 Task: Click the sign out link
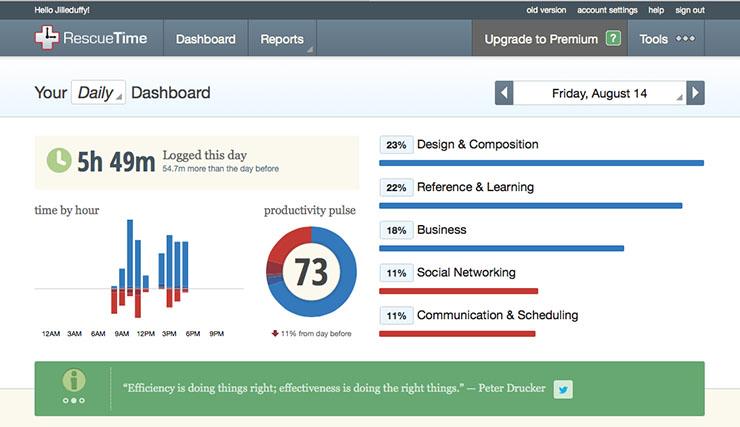pyautogui.click(x=690, y=10)
